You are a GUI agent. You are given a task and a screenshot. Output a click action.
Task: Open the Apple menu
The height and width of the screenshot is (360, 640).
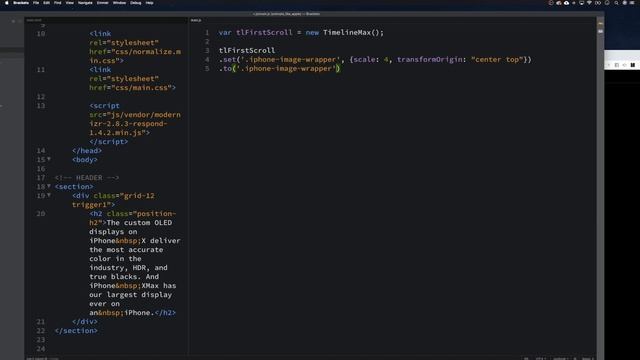[7, 3]
